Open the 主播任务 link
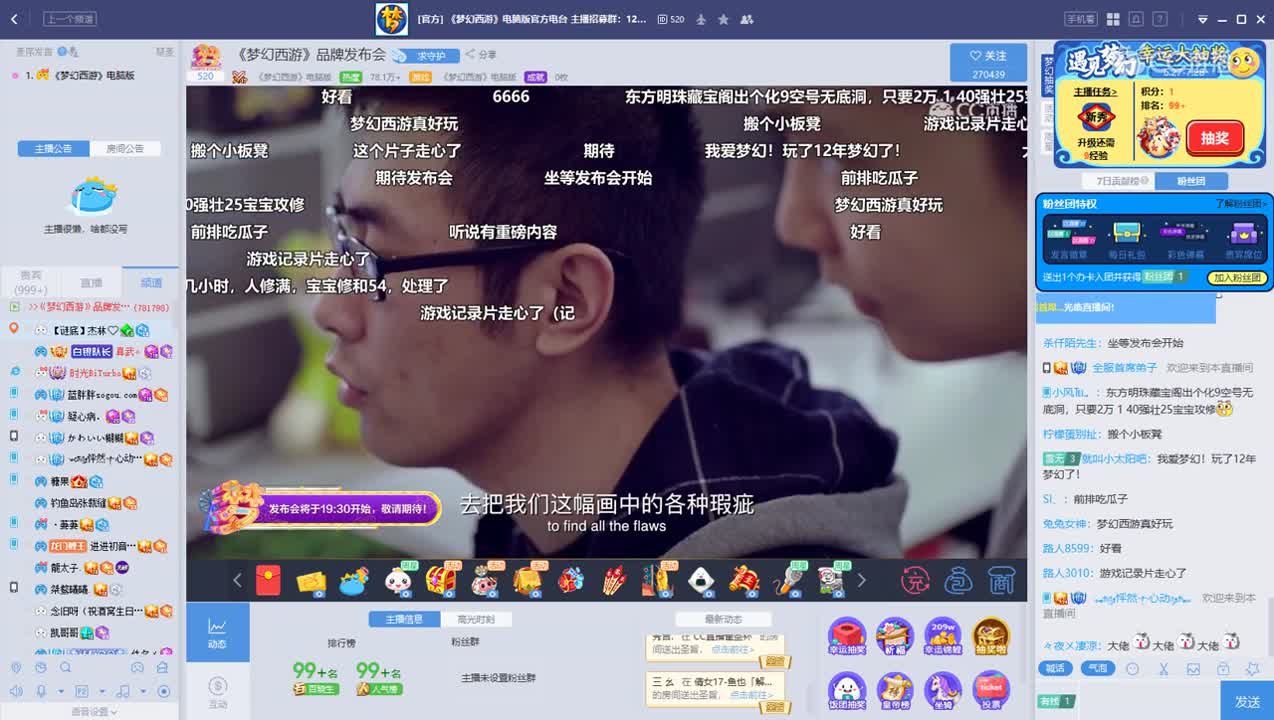 tap(1094, 91)
